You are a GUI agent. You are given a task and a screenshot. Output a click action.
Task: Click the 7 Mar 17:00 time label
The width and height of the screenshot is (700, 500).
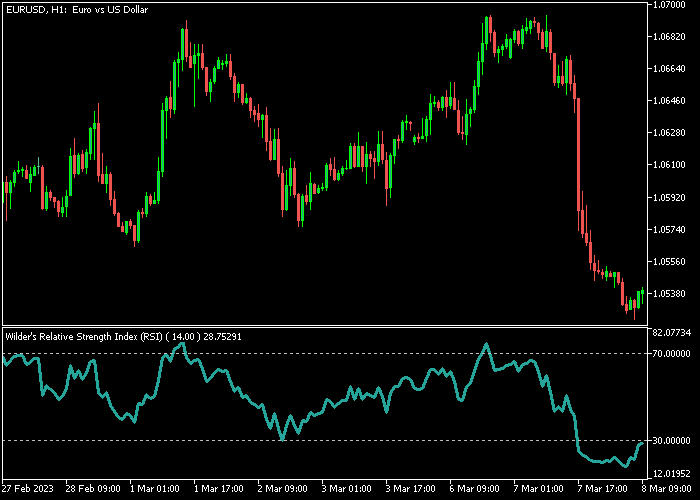(x=602, y=488)
